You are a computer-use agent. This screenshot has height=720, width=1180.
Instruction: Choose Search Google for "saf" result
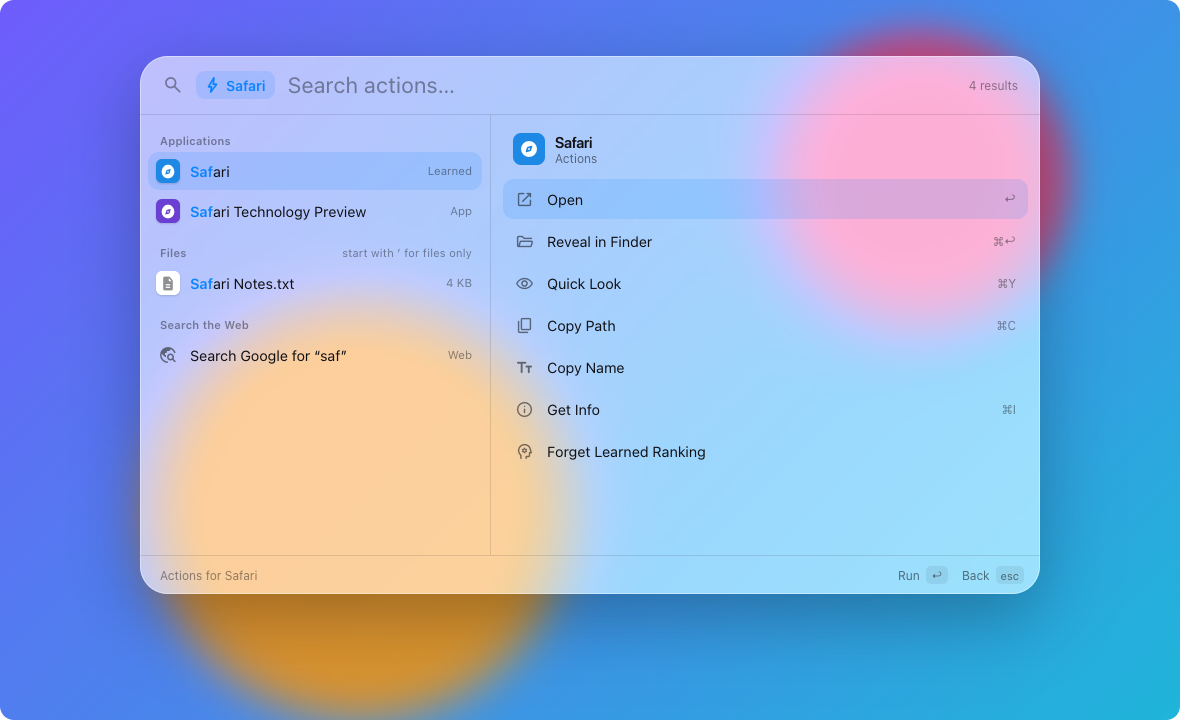[x=315, y=355]
